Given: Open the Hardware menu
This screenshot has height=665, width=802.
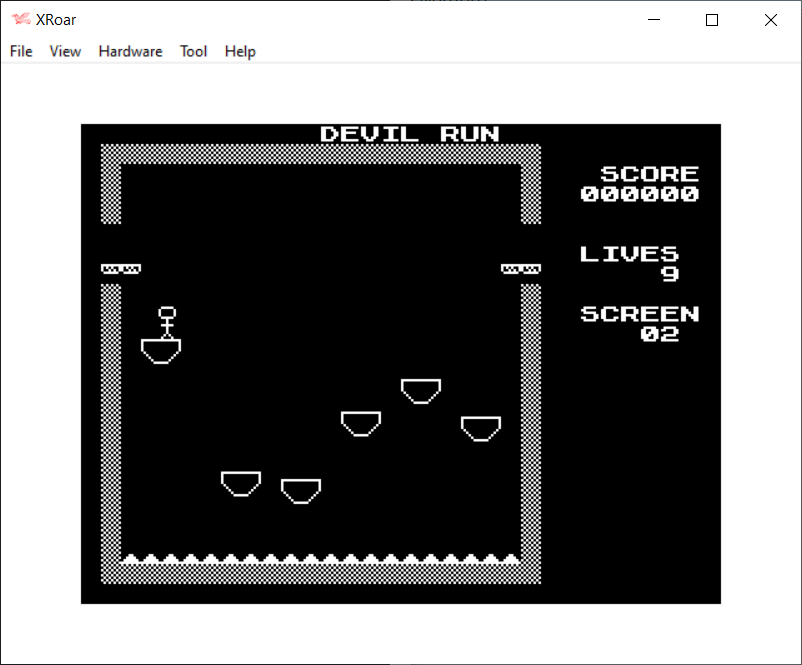Looking at the screenshot, I should (130, 51).
